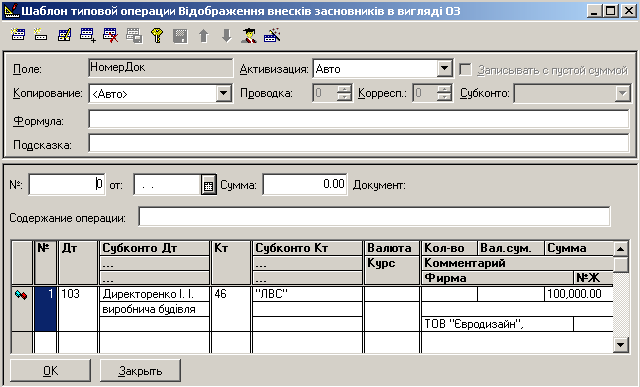The width and height of the screenshot is (640, 387).
Task: Click the 'Комментарий' column header
Action: [517, 263]
